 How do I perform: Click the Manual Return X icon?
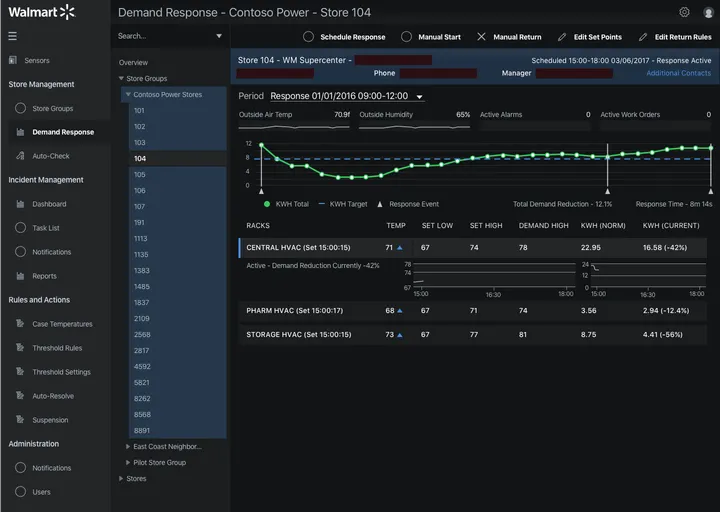point(481,36)
